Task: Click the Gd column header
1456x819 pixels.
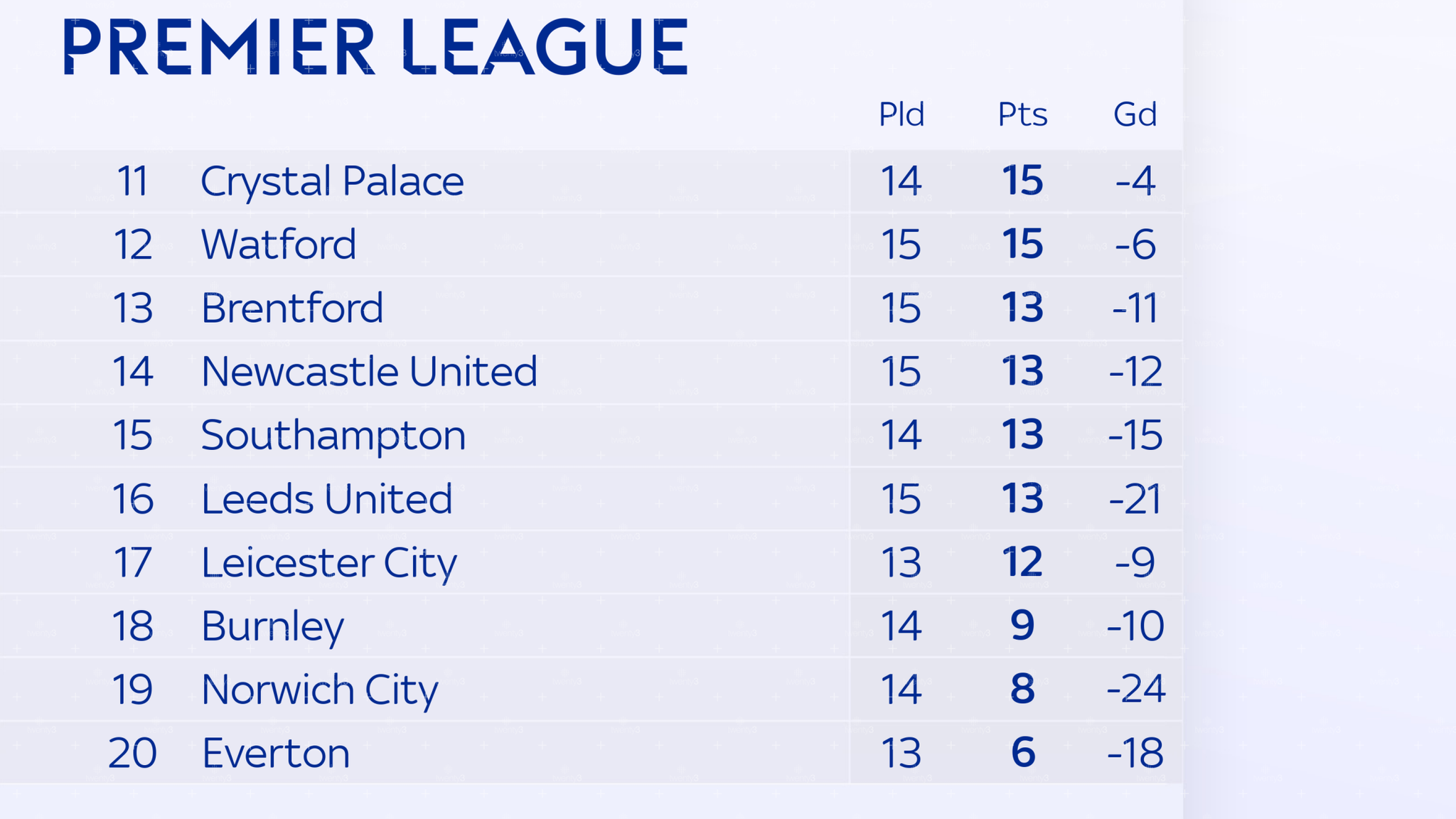Action: pyautogui.click(x=1135, y=114)
